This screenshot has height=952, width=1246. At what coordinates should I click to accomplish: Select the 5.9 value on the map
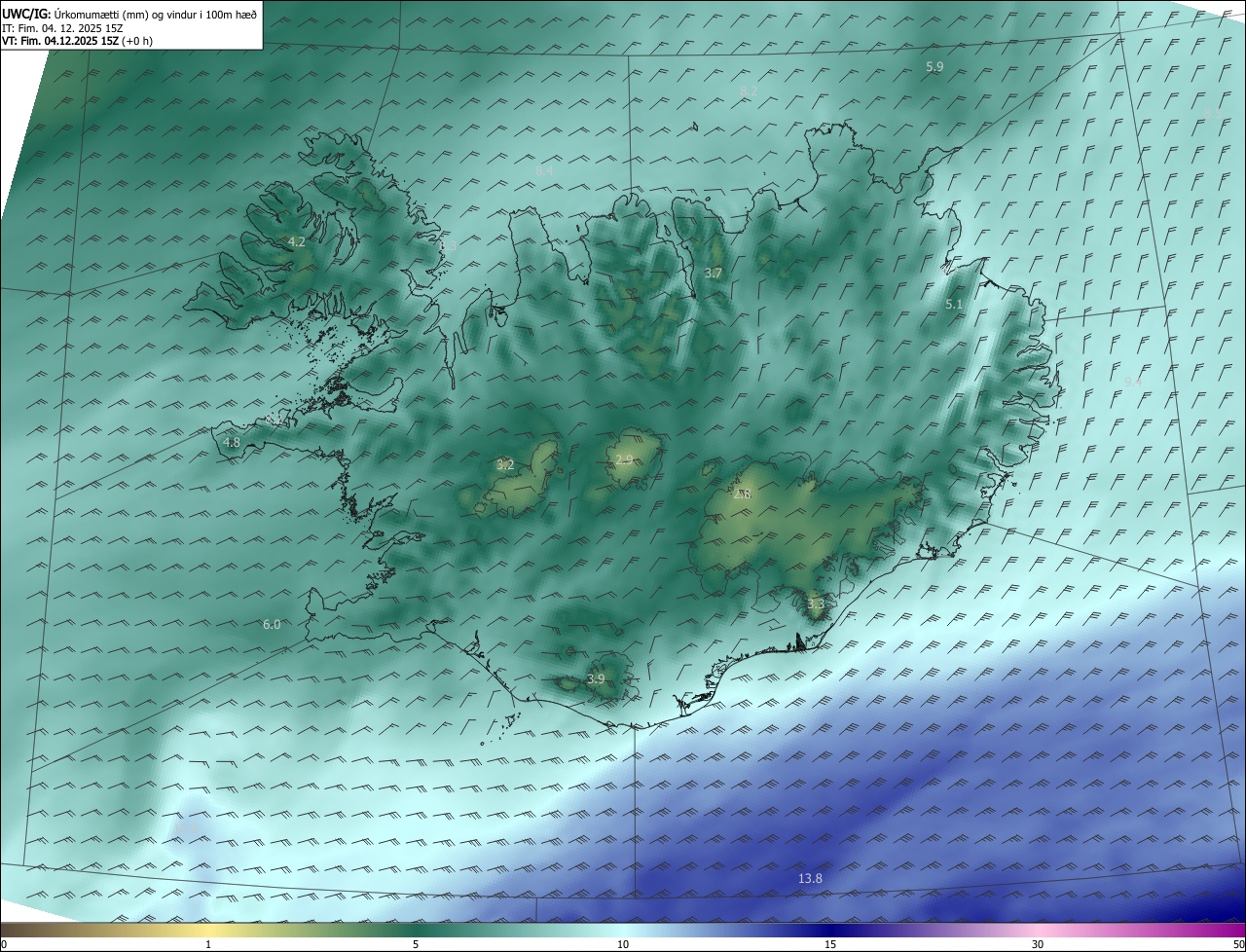click(x=934, y=66)
